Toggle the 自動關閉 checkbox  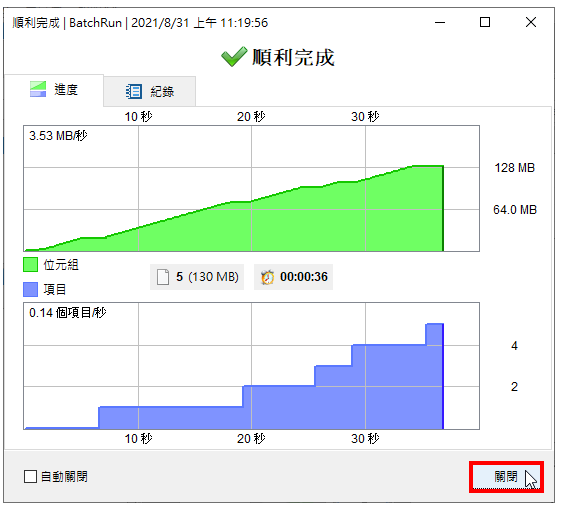[x=30, y=476]
